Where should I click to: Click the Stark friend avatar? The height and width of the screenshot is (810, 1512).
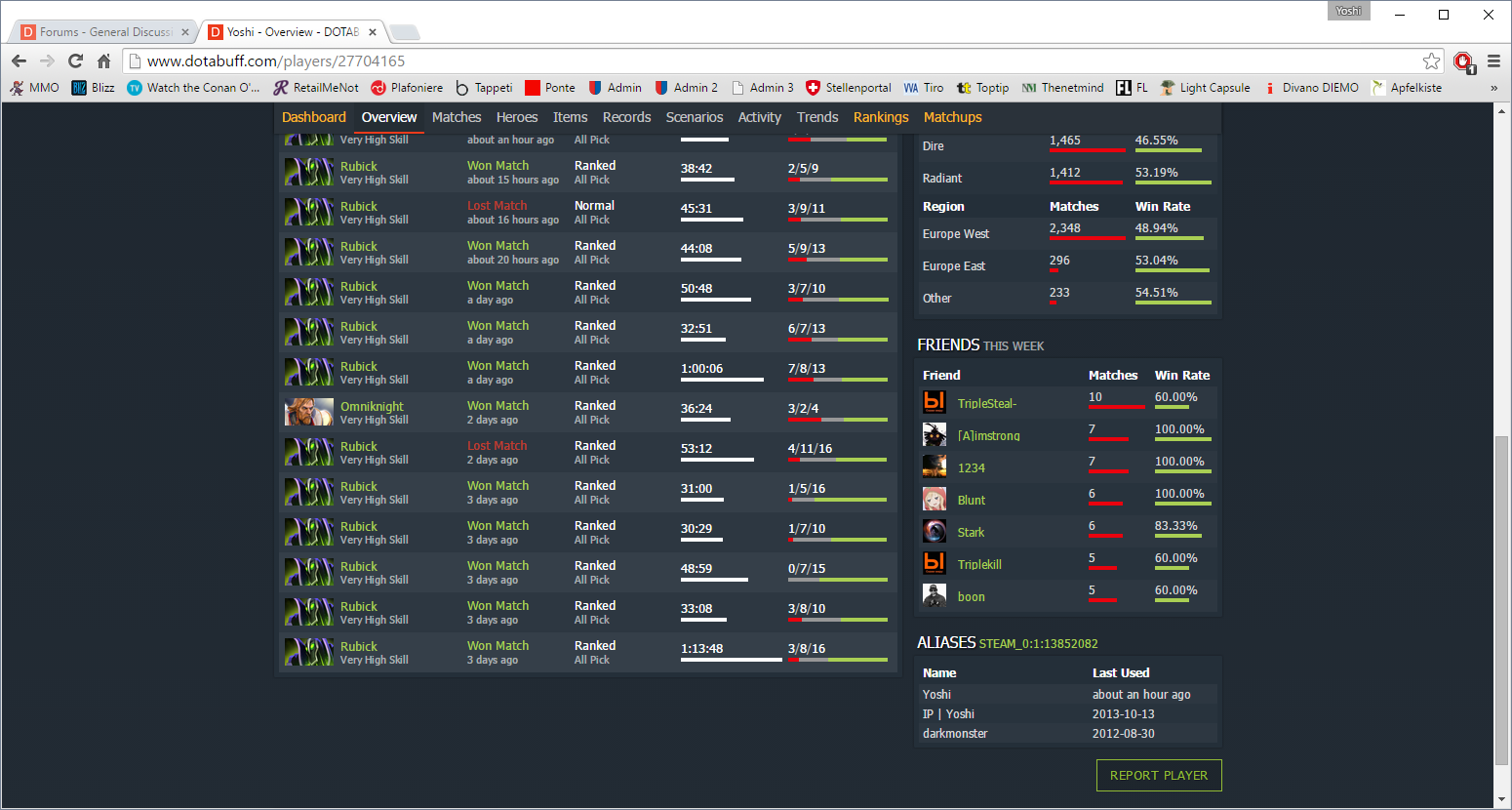click(935, 531)
